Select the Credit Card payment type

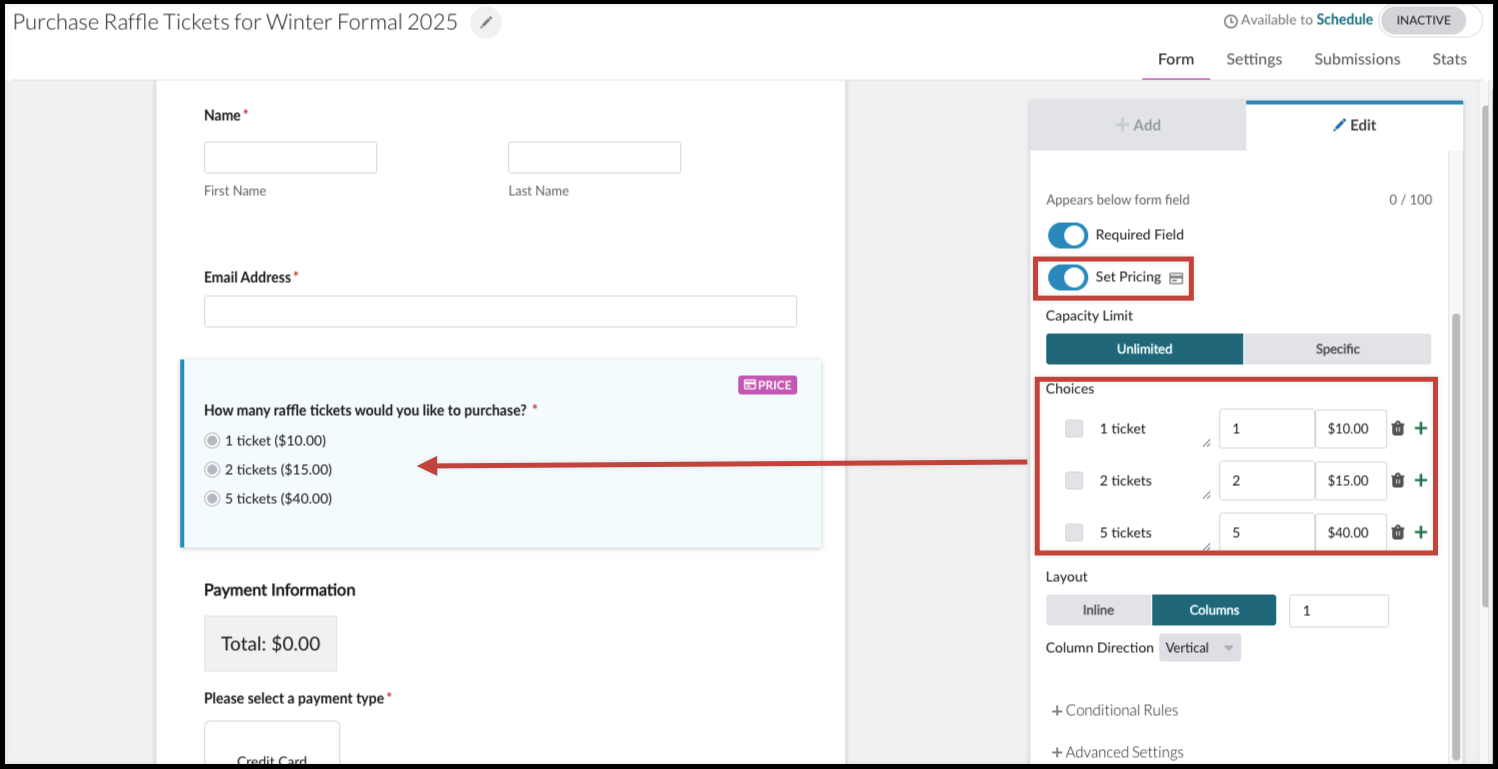pyautogui.click(x=272, y=744)
